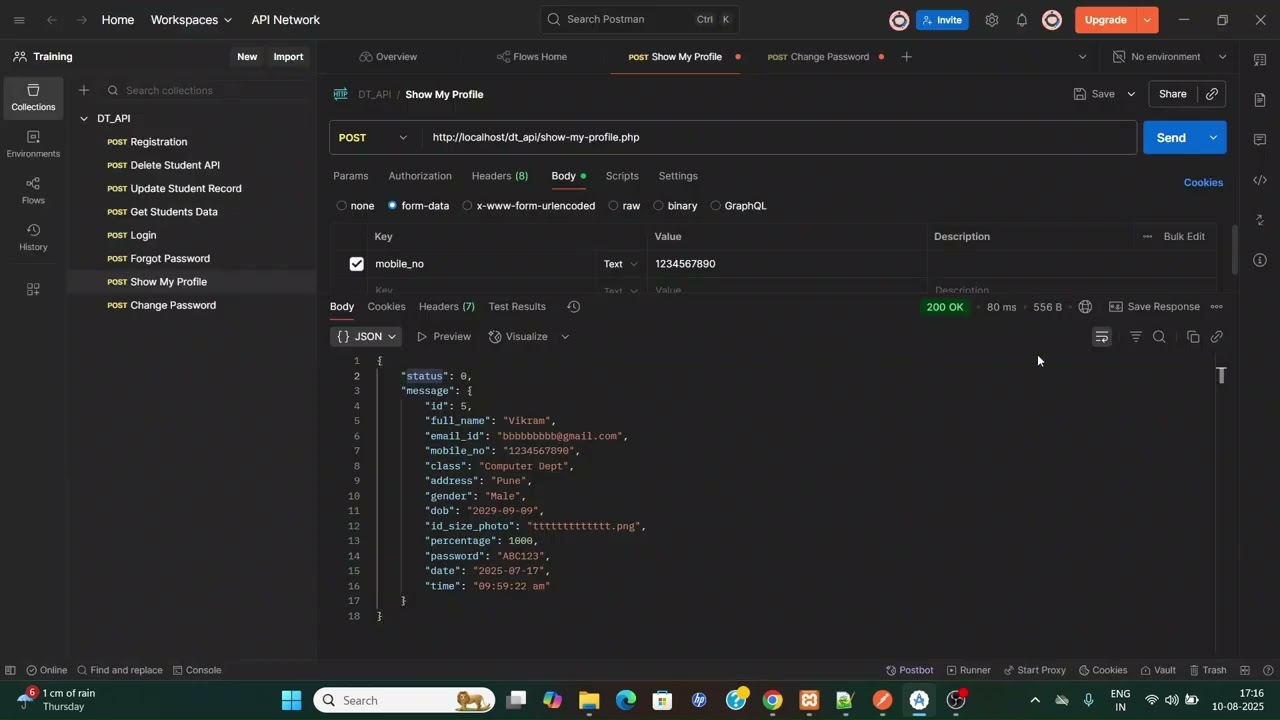Click the Search collections field
This screenshot has width=1280, height=720.
(x=208, y=90)
